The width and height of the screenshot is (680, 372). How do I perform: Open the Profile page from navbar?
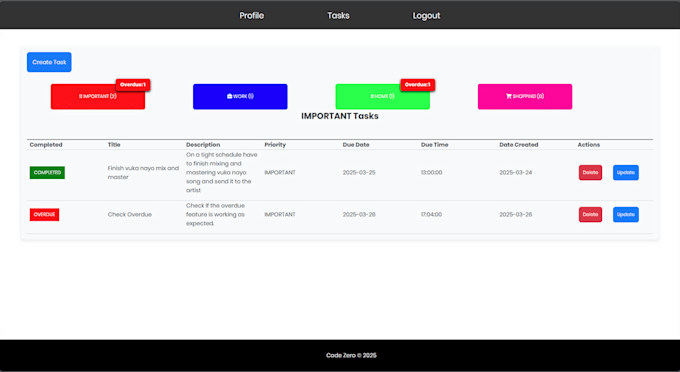pos(252,16)
